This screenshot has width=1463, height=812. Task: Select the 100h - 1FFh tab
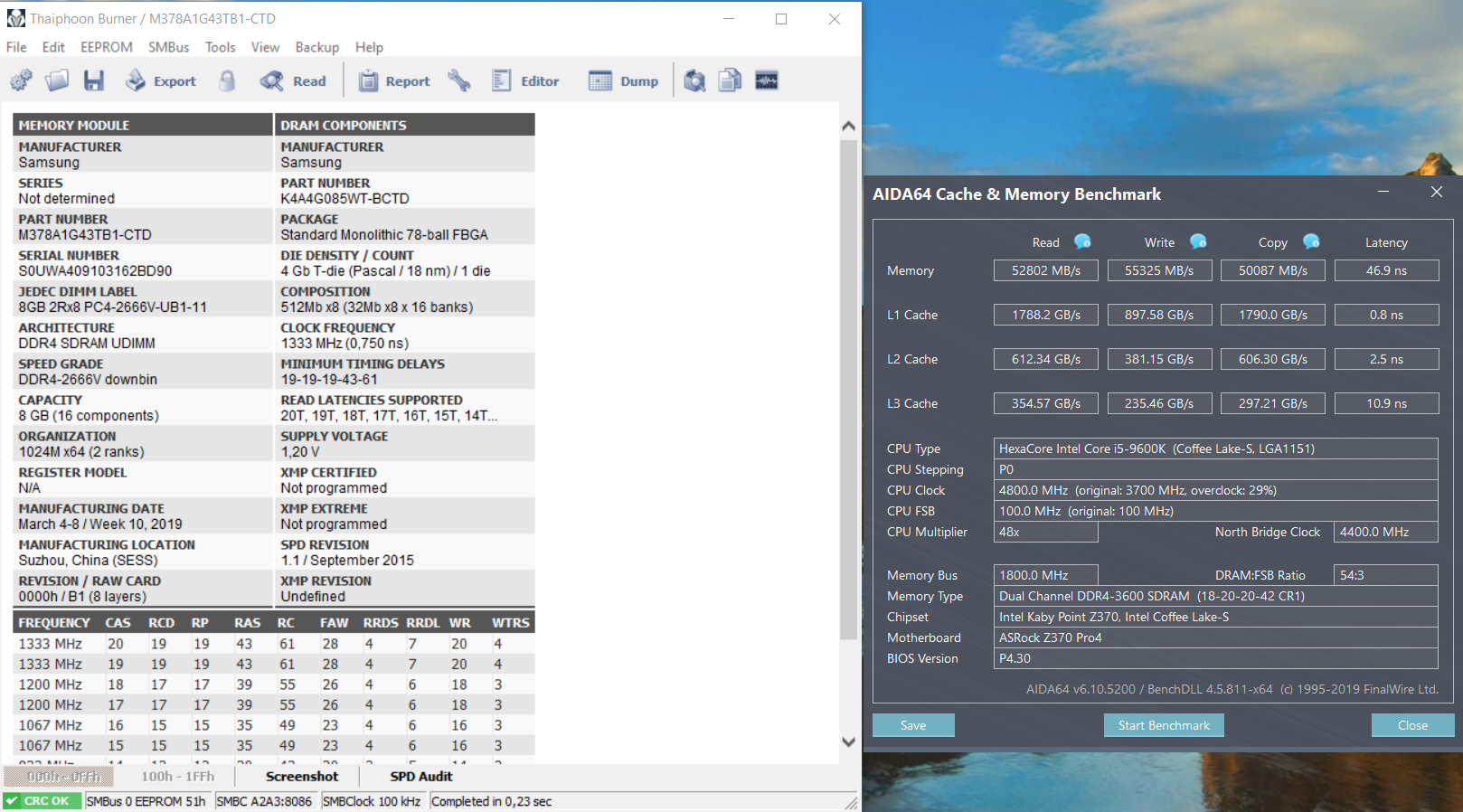click(x=177, y=776)
